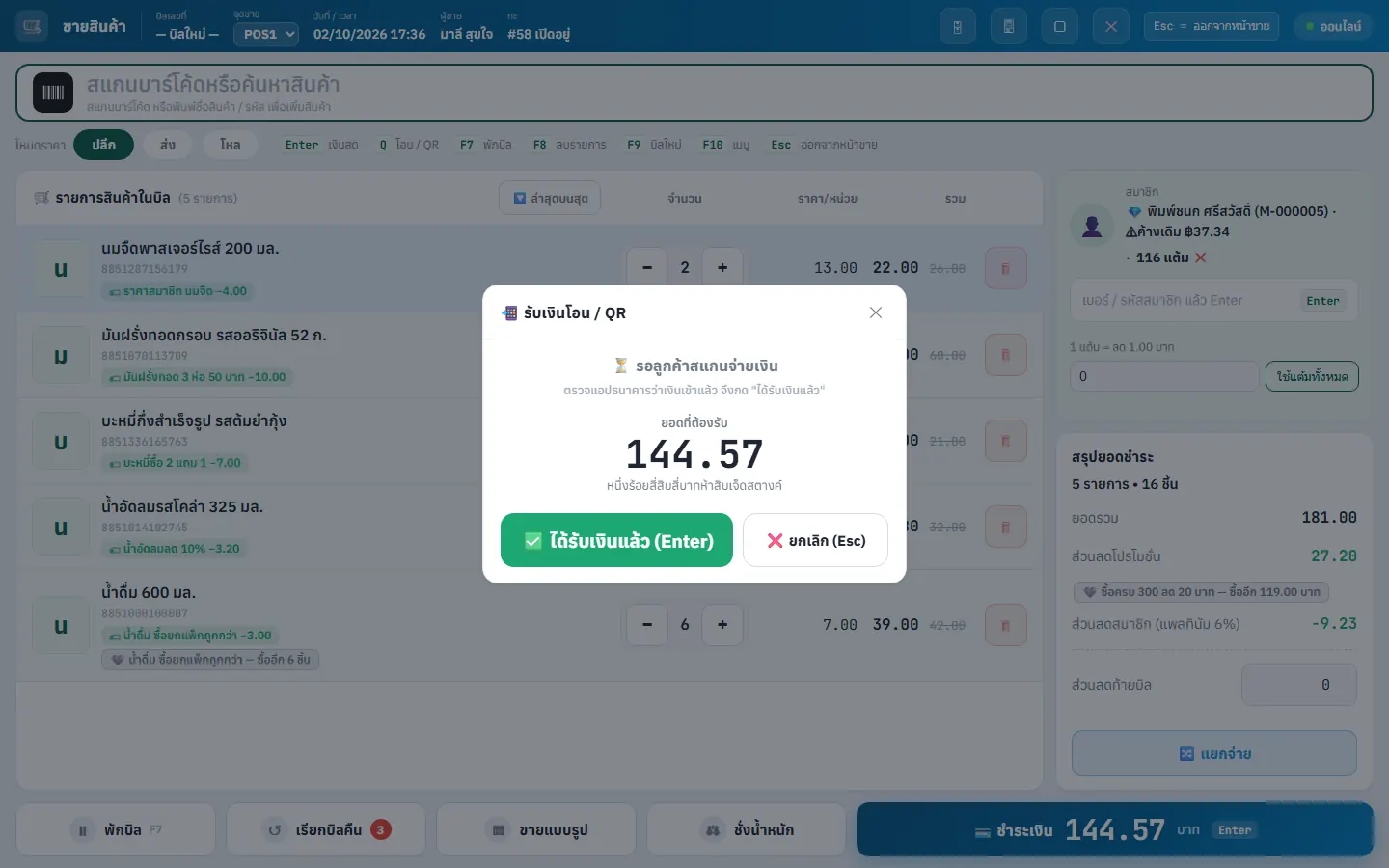
Task: Cancel transfer with ยกเลิก (Esc) button
Action: click(x=815, y=540)
